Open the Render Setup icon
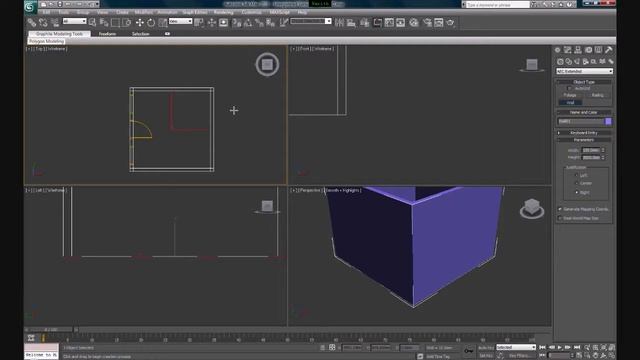Viewport: 640px width, 360px height. 427,22
